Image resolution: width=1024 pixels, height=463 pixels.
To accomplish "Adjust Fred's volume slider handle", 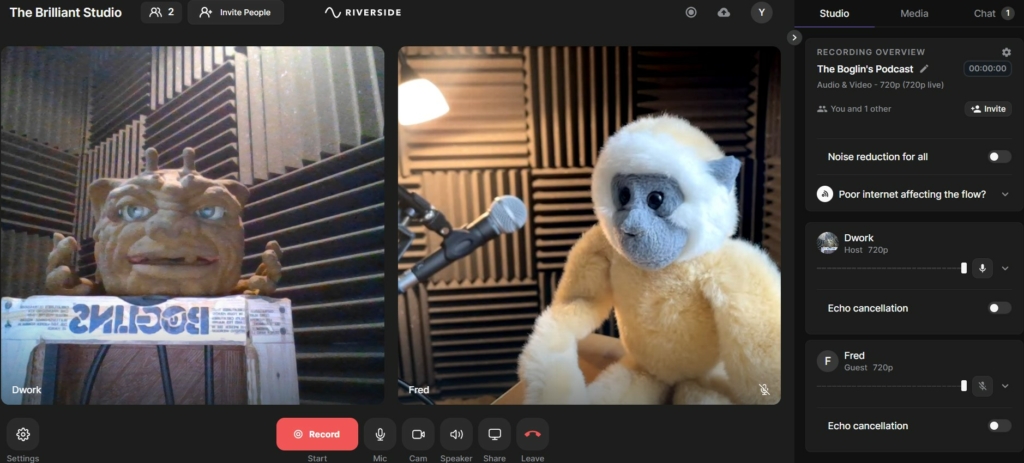I will (964, 386).
